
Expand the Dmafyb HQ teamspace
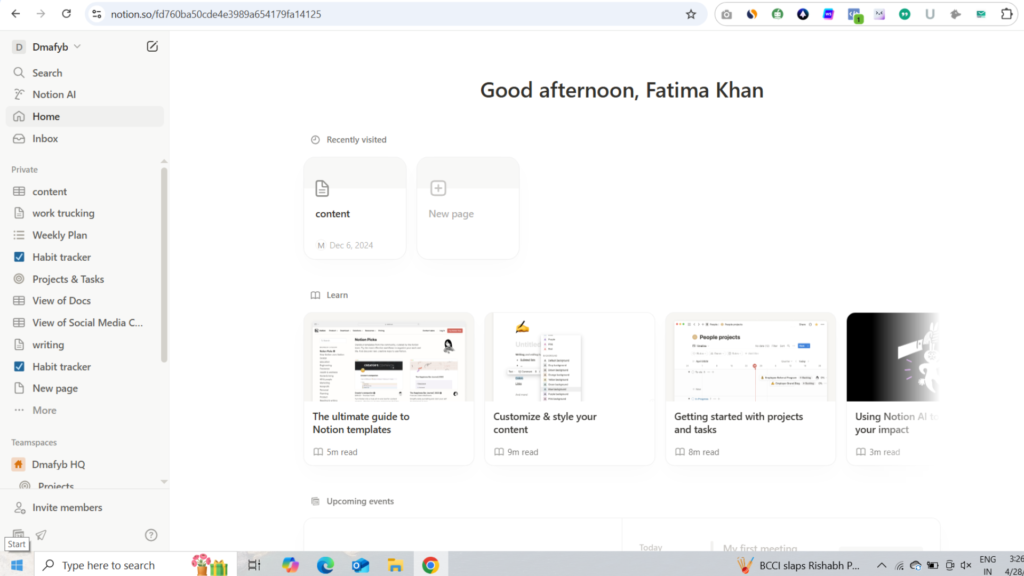pyautogui.click(x=58, y=464)
